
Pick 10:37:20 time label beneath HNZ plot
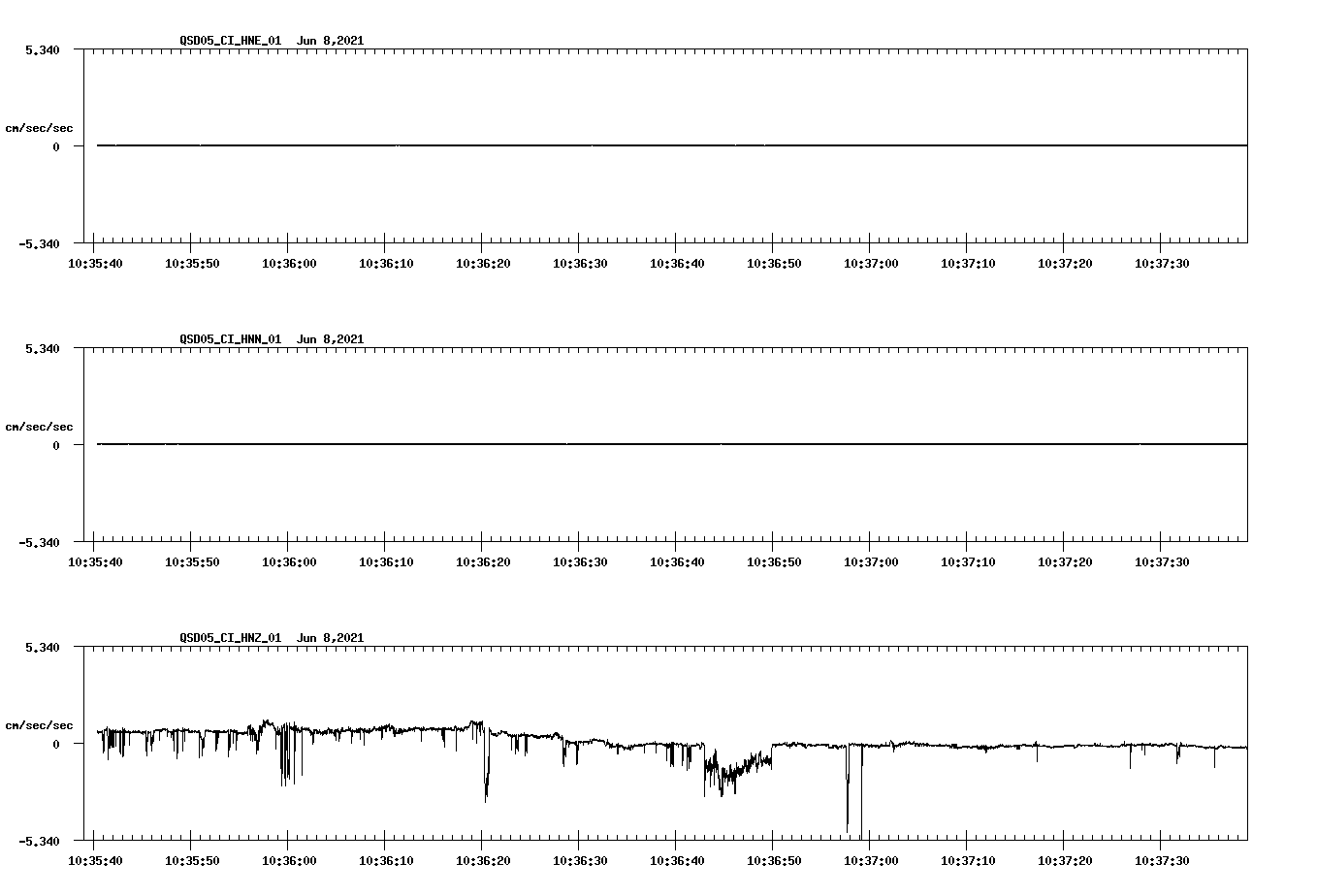click(1065, 861)
